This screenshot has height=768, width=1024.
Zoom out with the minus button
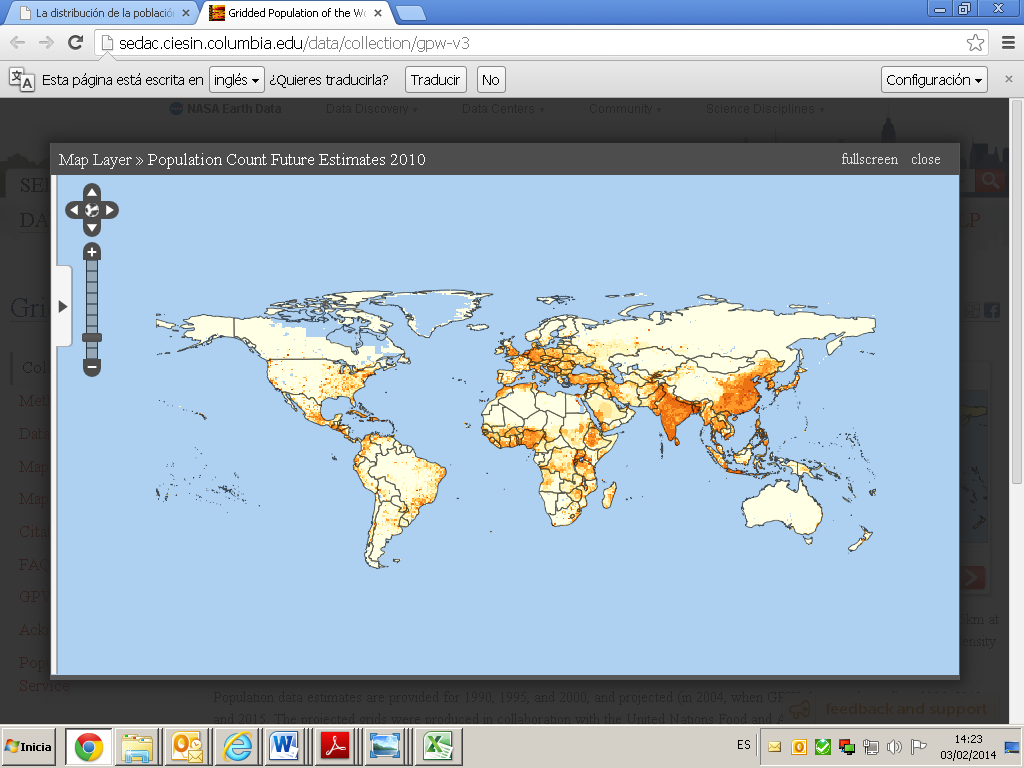pyautogui.click(x=92, y=367)
